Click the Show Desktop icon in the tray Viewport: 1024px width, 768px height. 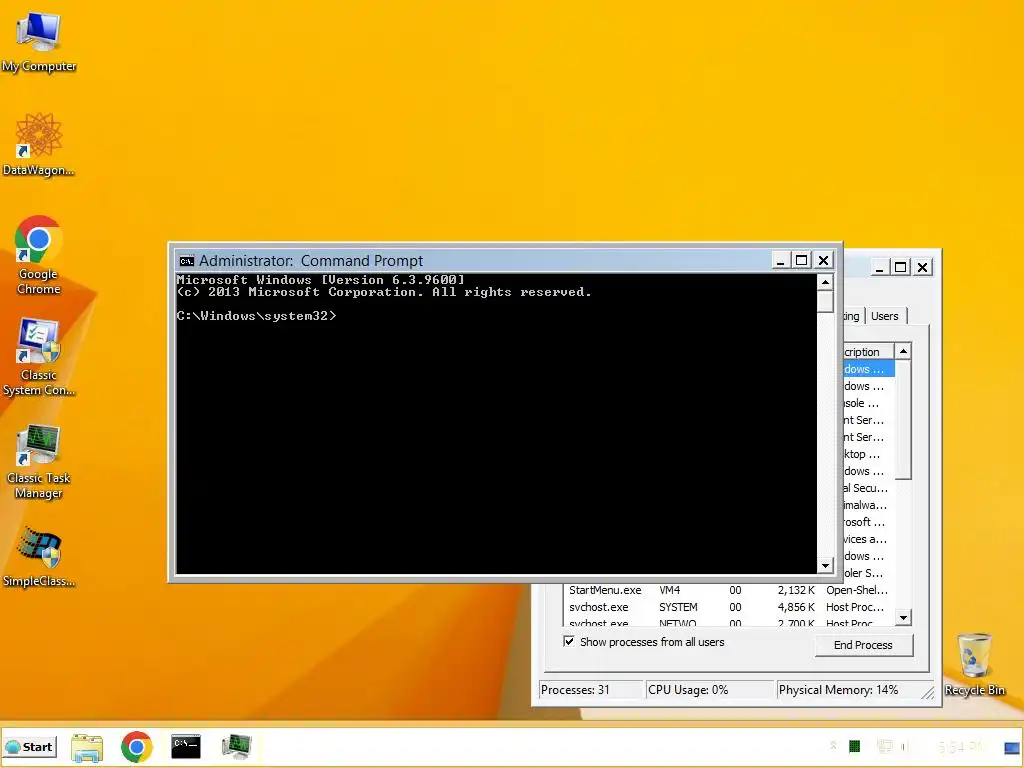tap(1012, 747)
